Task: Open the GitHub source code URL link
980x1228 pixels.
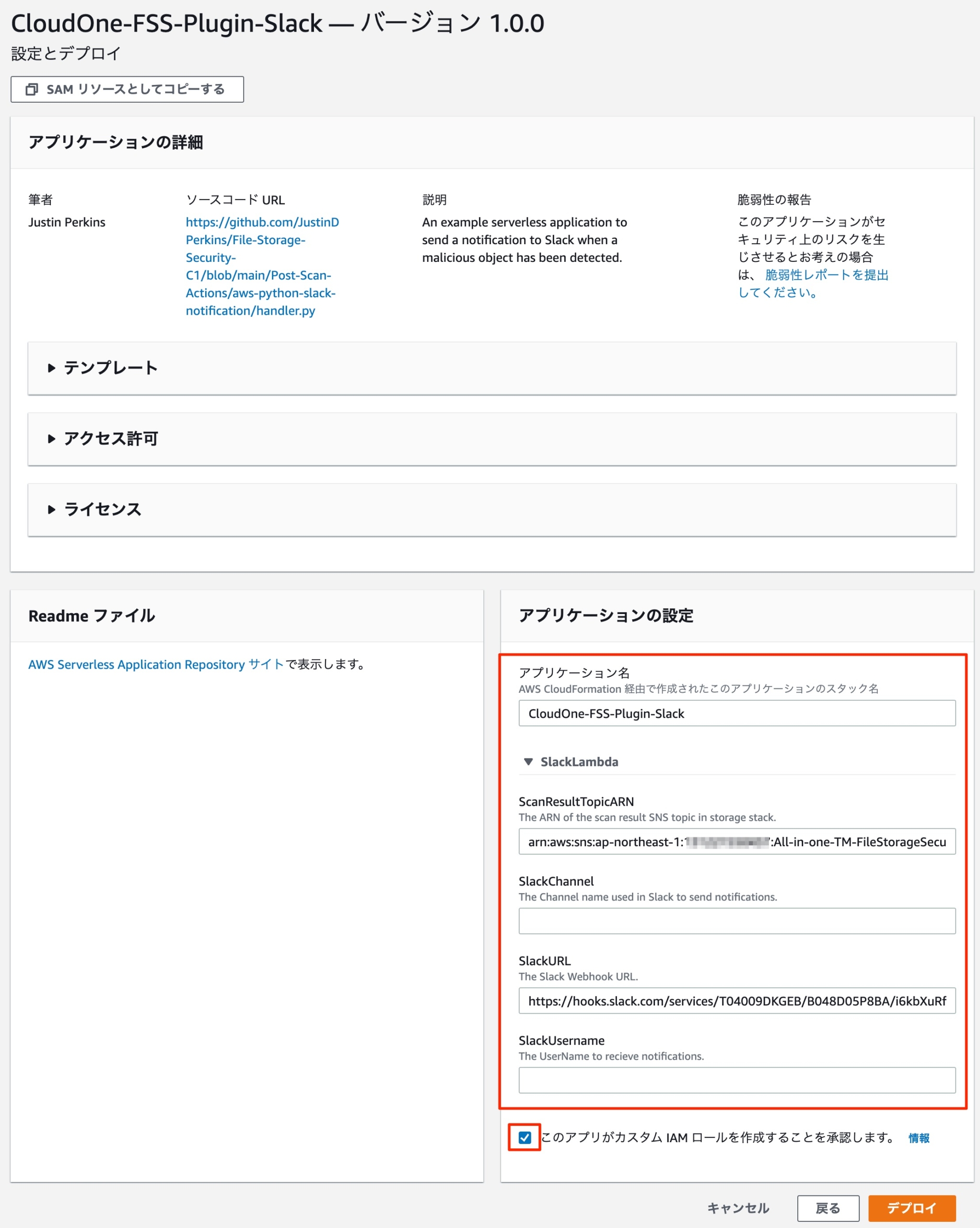Action: point(262,266)
